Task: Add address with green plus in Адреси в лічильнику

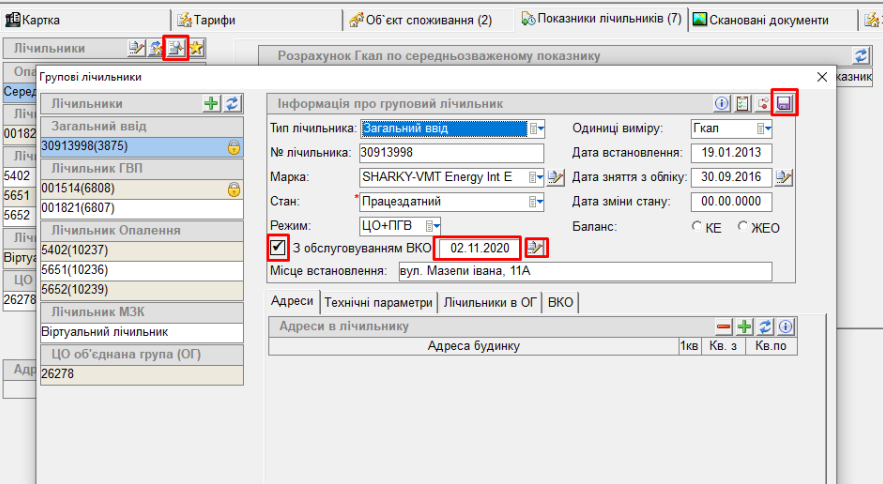Action: pyautogui.click(x=744, y=327)
